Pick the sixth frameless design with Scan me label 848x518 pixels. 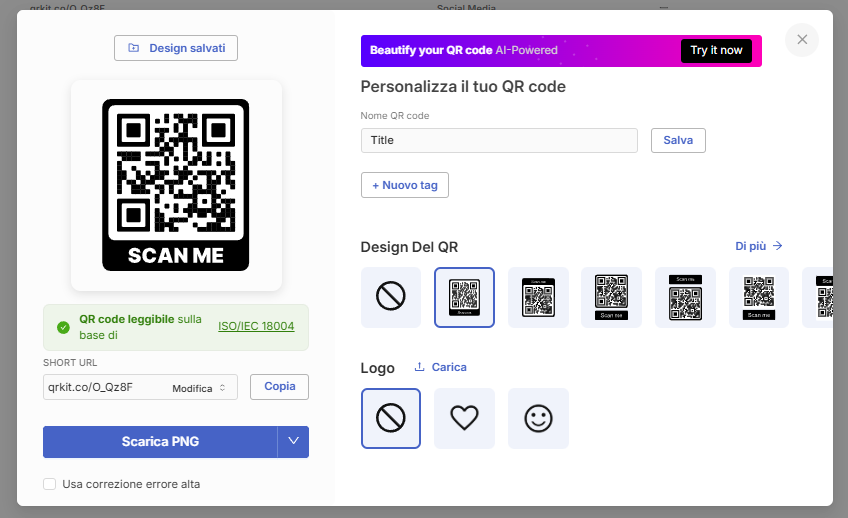pos(759,297)
